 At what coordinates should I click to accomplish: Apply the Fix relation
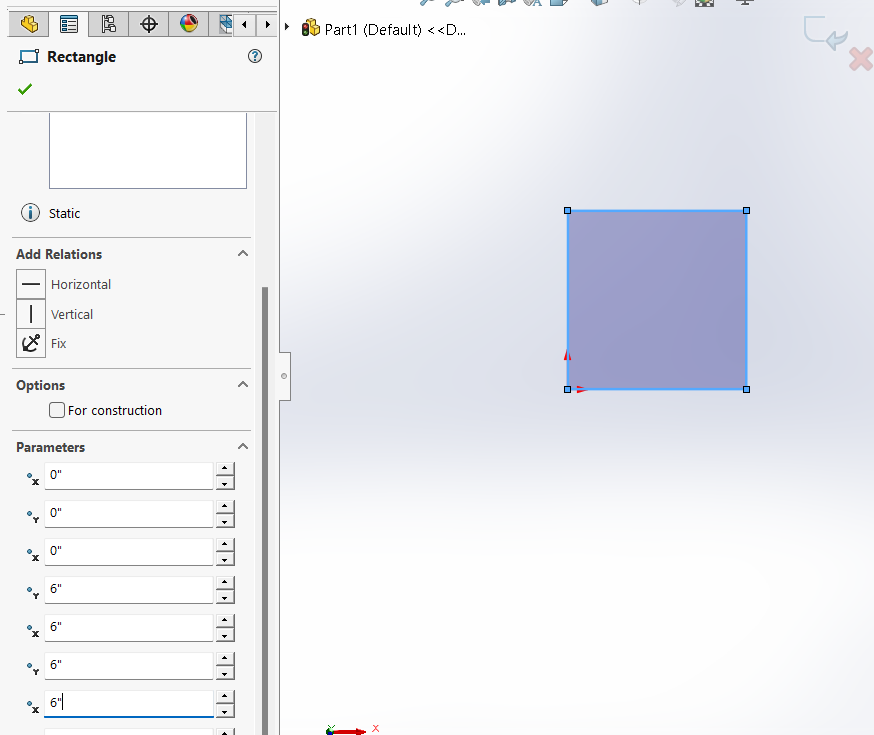[x=31, y=343]
